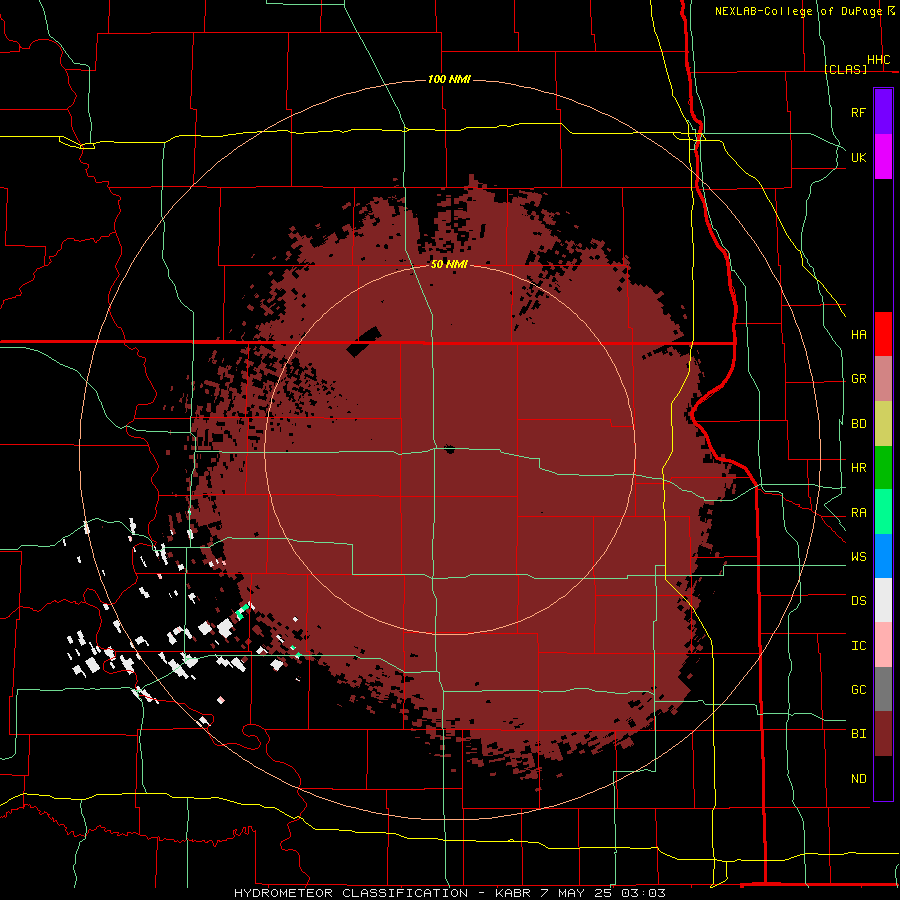Select the "HA" legend label
900x900 pixels.
[x=858, y=335]
